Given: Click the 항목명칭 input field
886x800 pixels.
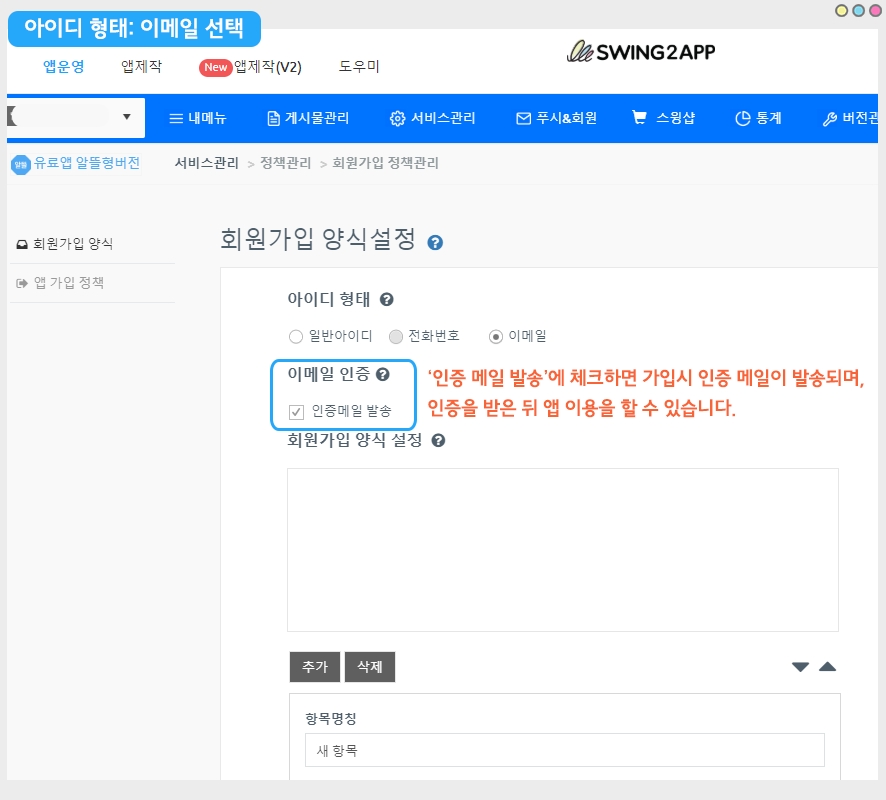Looking at the screenshot, I should pyautogui.click(x=564, y=750).
